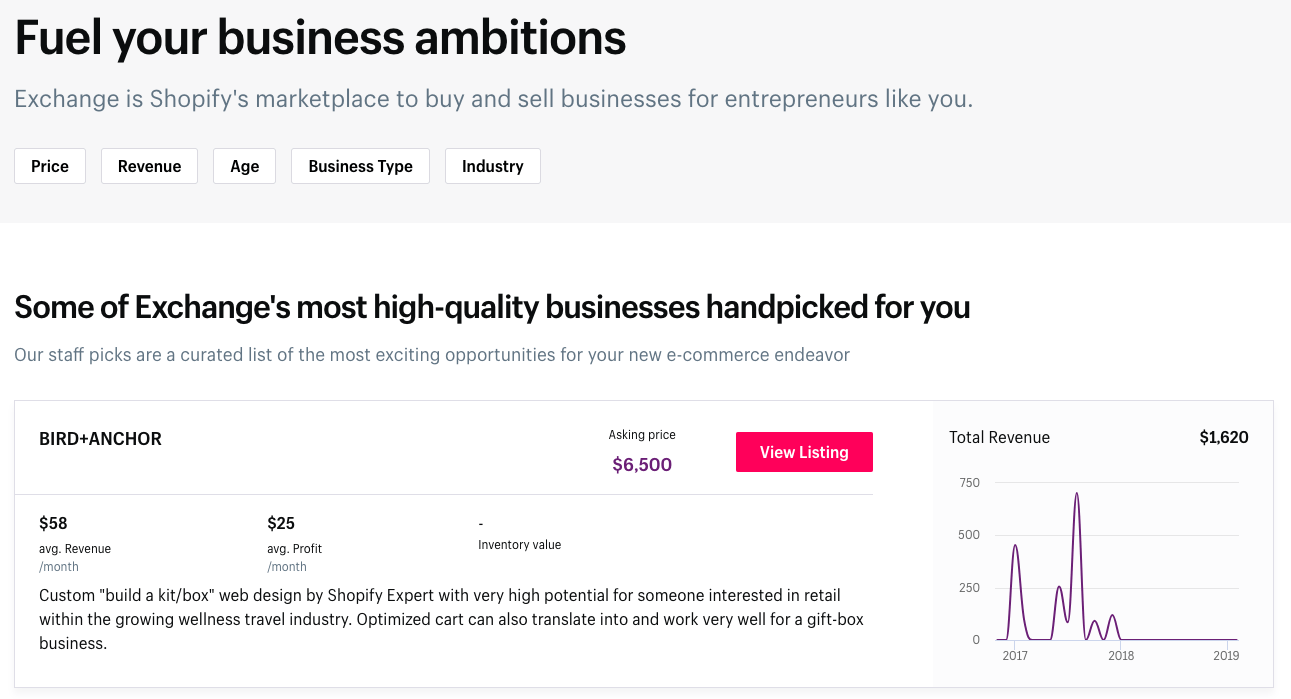
Task: Click the 750 label on chart's vertical axis
Action: [969, 483]
